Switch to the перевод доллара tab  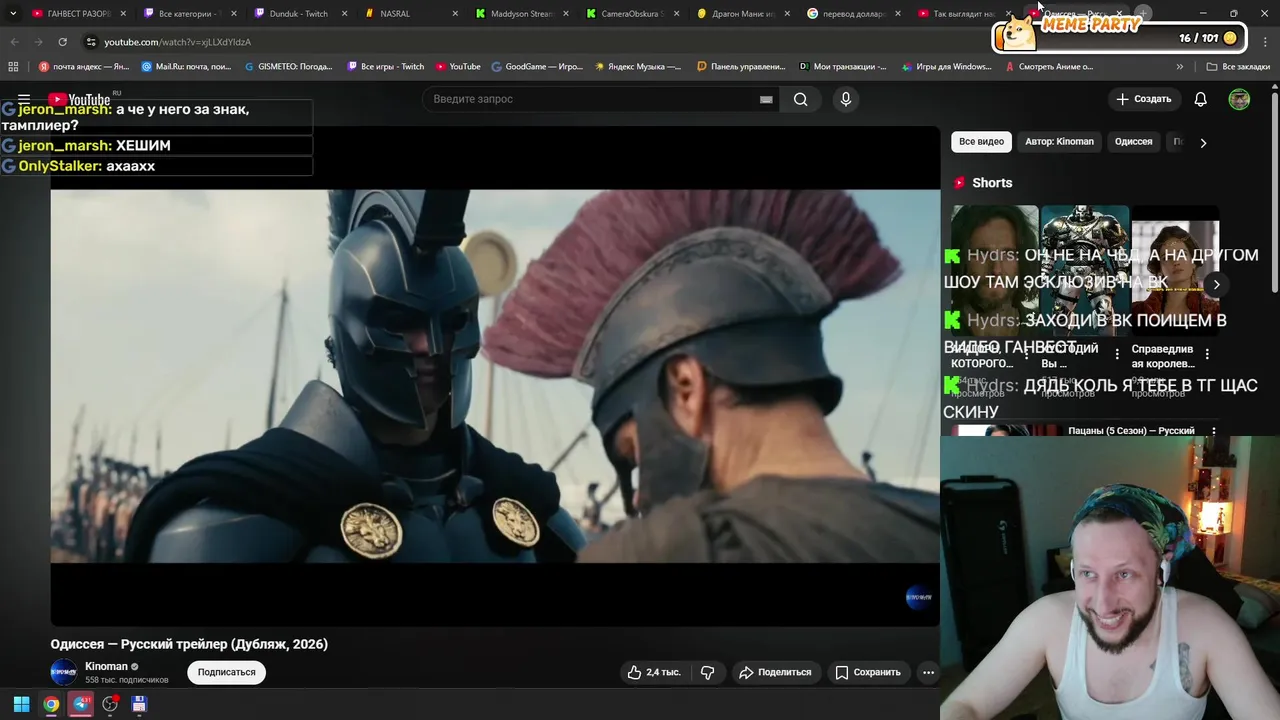(853, 13)
